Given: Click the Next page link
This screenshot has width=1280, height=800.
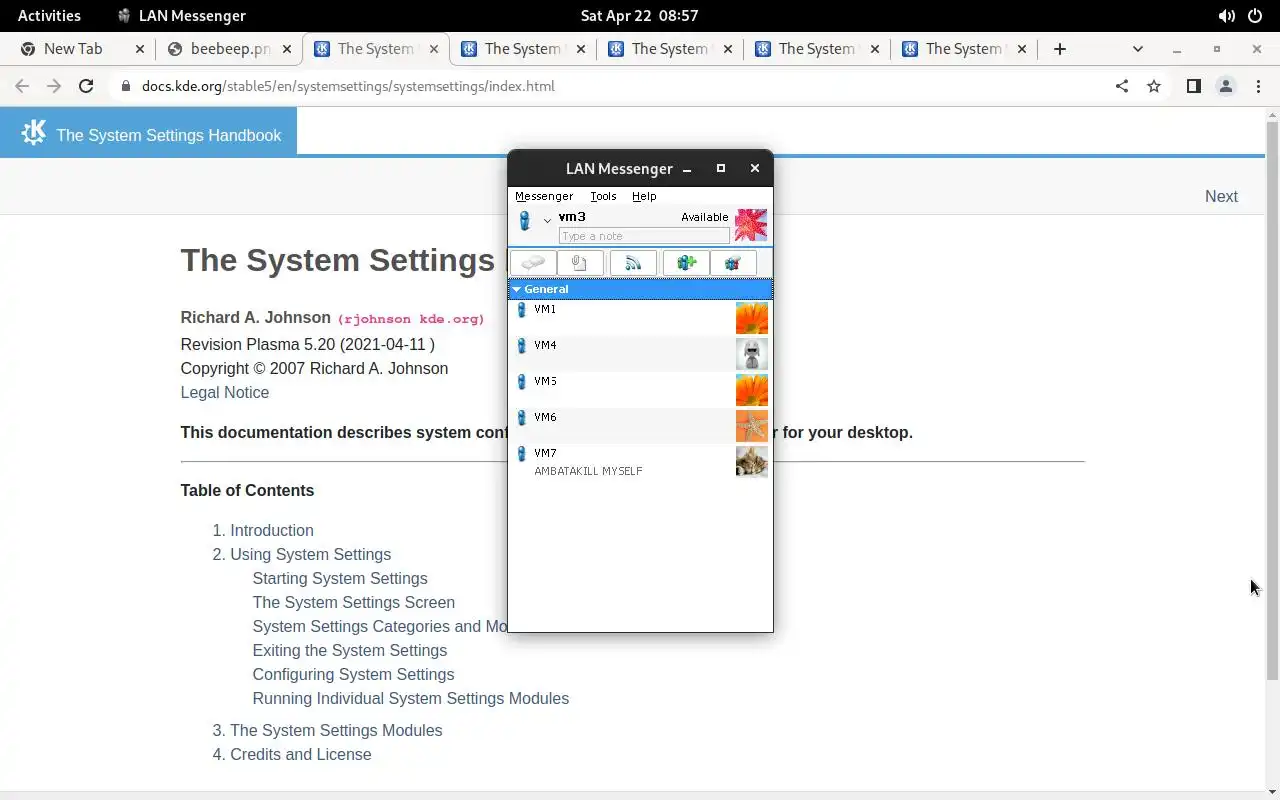Looking at the screenshot, I should (1221, 196).
